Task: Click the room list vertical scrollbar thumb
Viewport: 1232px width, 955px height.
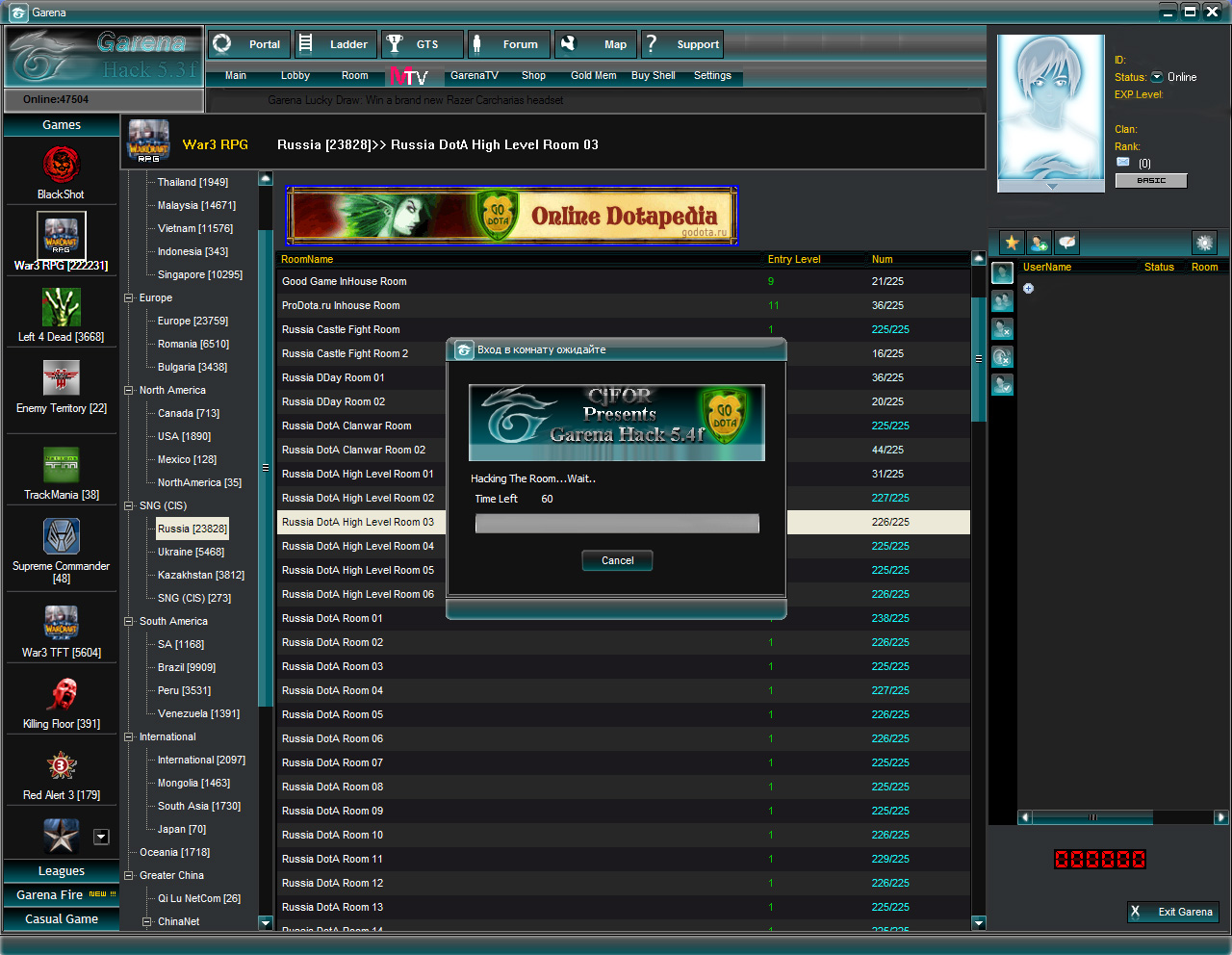Action: 979,359
